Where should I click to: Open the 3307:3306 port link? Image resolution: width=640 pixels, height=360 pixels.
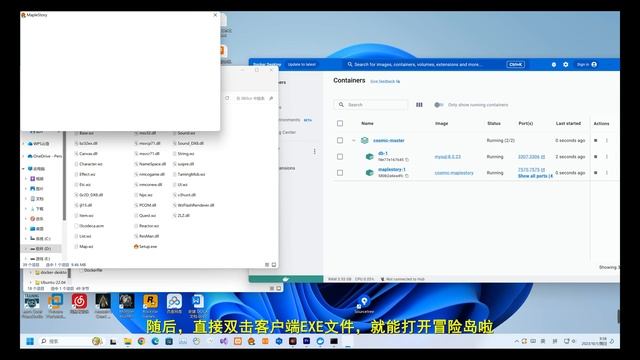coord(531,157)
